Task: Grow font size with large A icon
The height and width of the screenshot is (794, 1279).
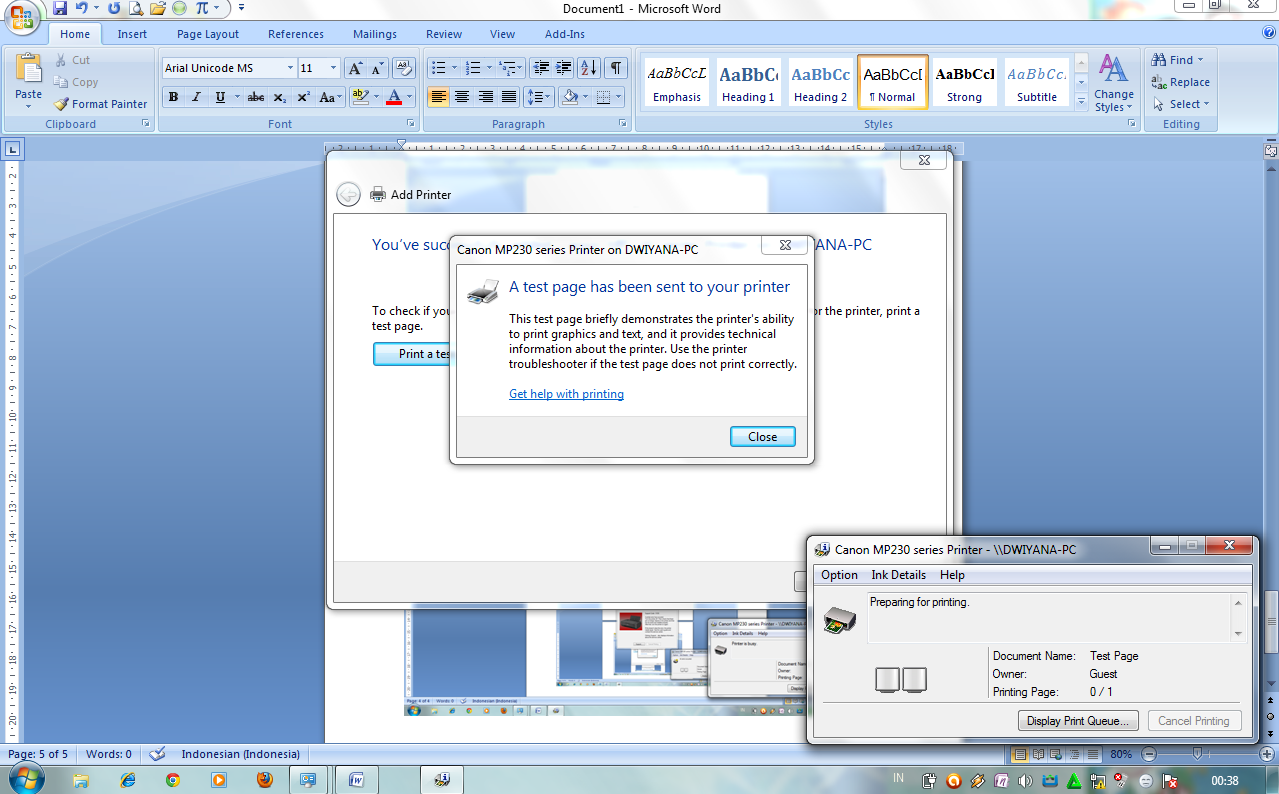Action: [355, 68]
